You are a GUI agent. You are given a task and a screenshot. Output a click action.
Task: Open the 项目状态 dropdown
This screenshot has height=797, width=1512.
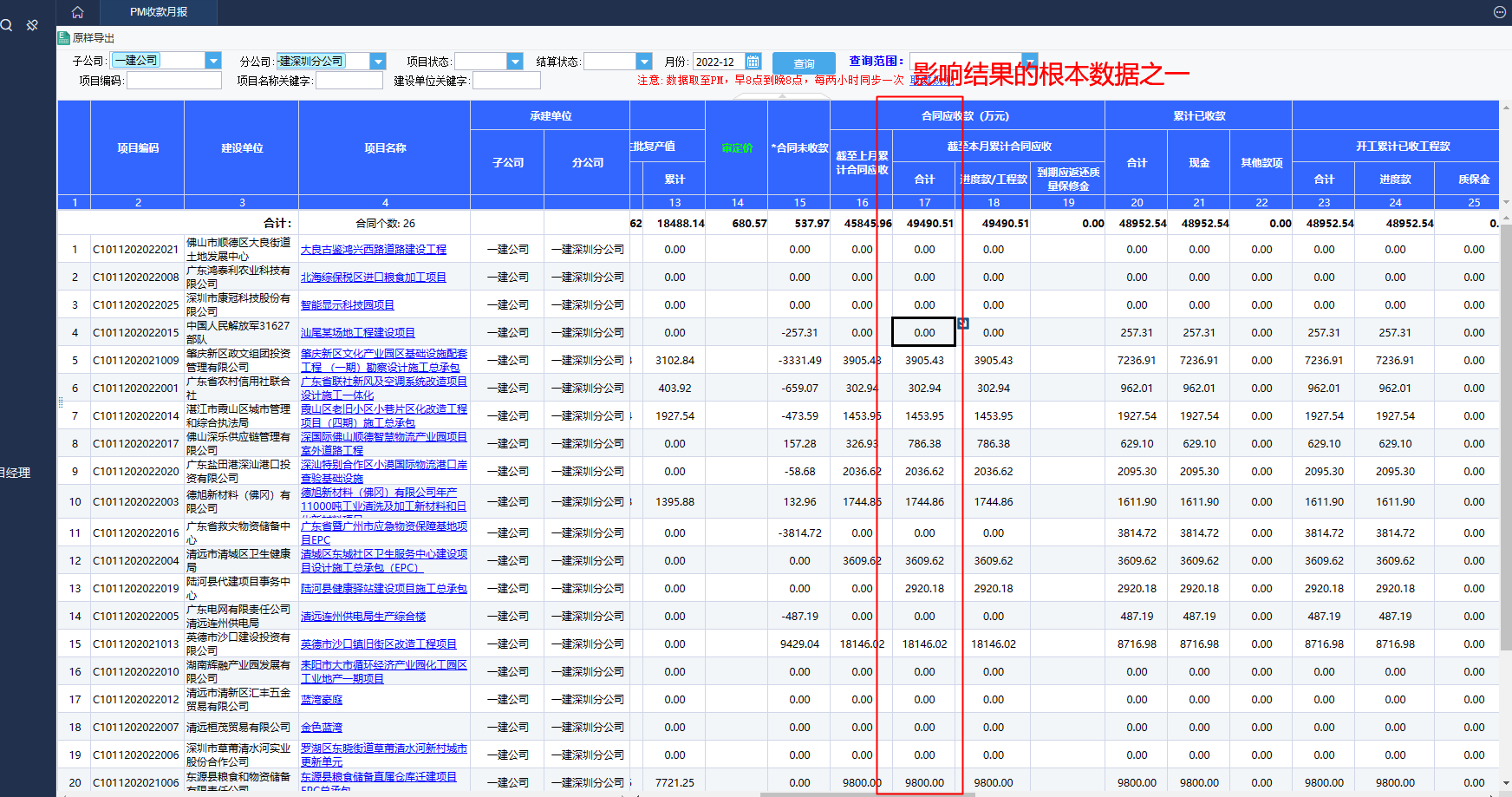(x=515, y=61)
